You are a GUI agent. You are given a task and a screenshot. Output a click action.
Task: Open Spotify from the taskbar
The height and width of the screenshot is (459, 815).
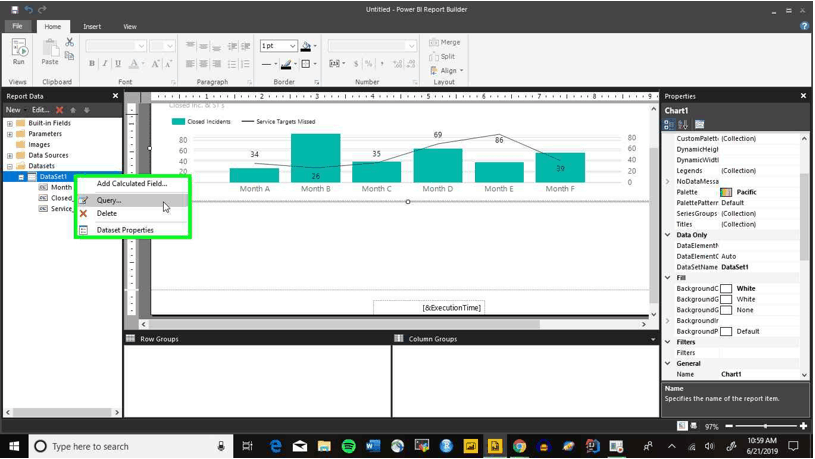pos(349,447)
